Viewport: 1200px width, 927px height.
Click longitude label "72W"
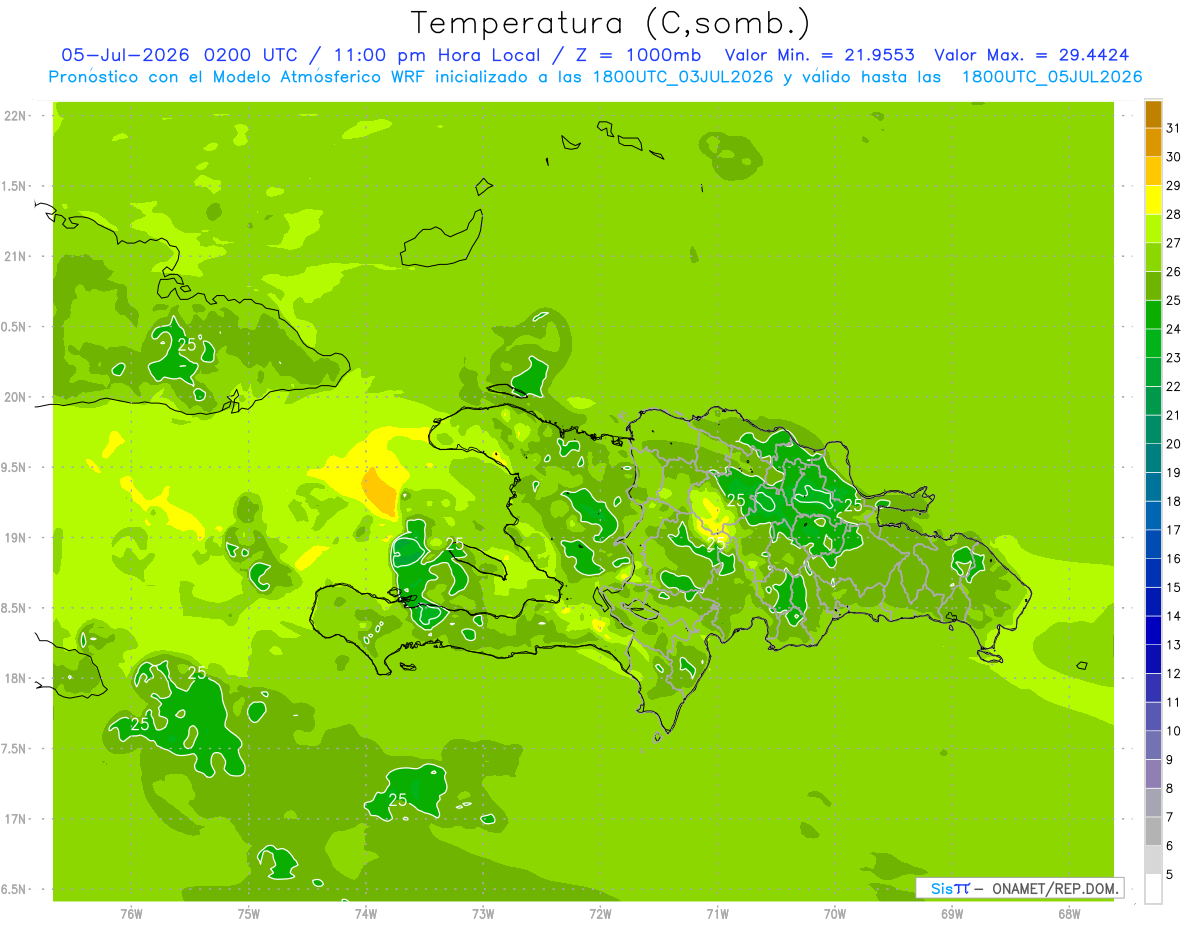tap(600, 914)
